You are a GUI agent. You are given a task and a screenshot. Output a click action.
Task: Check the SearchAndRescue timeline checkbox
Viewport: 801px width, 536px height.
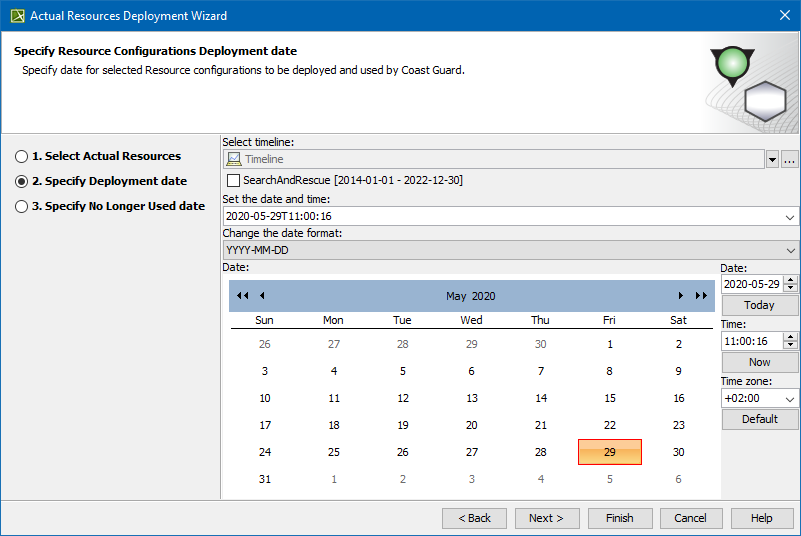click(233, 180)
